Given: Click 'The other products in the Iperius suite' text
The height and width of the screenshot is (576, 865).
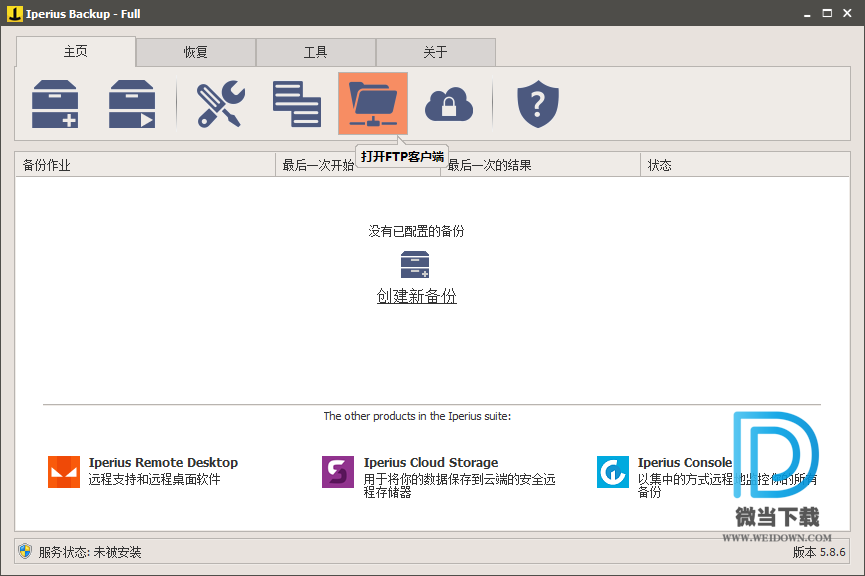Looking at the screenshot, I should point(417,416).
